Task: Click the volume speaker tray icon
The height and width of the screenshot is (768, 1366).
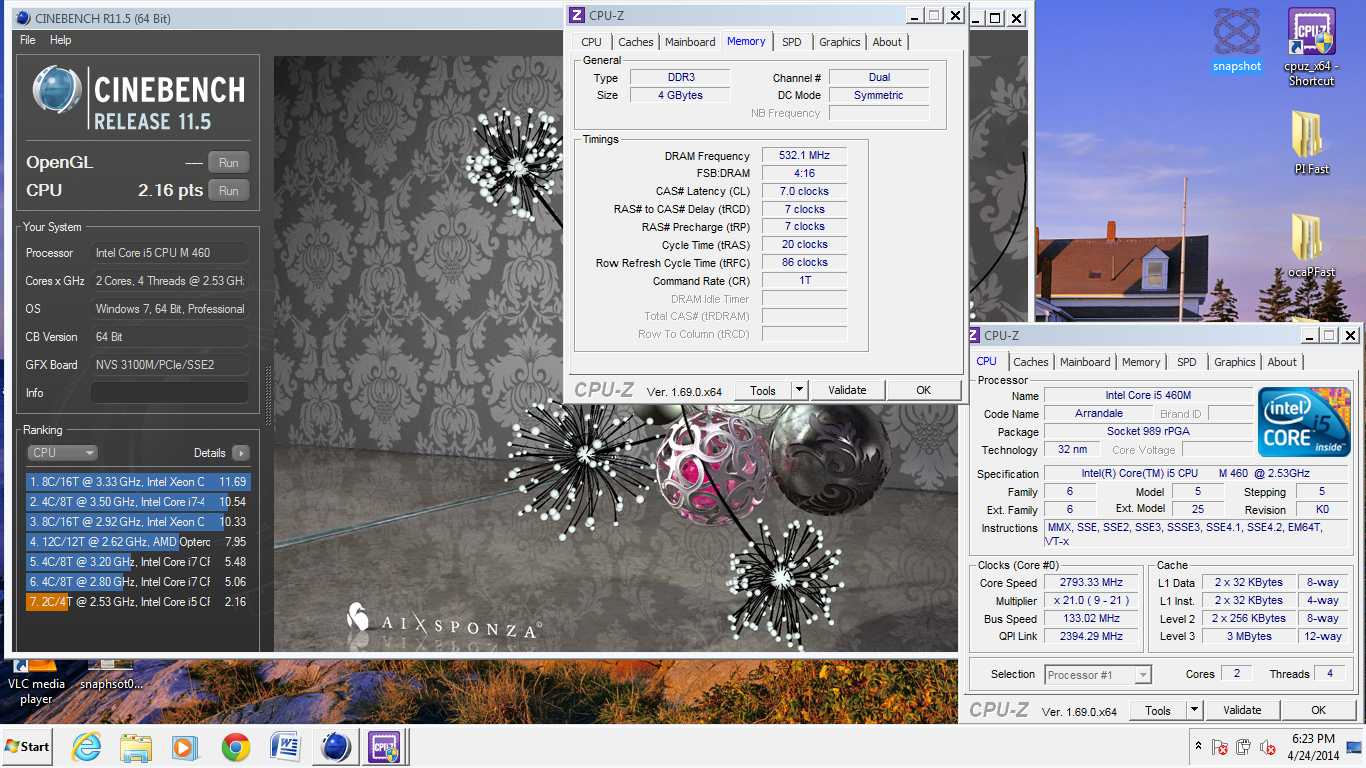Action: point(1269,747)
